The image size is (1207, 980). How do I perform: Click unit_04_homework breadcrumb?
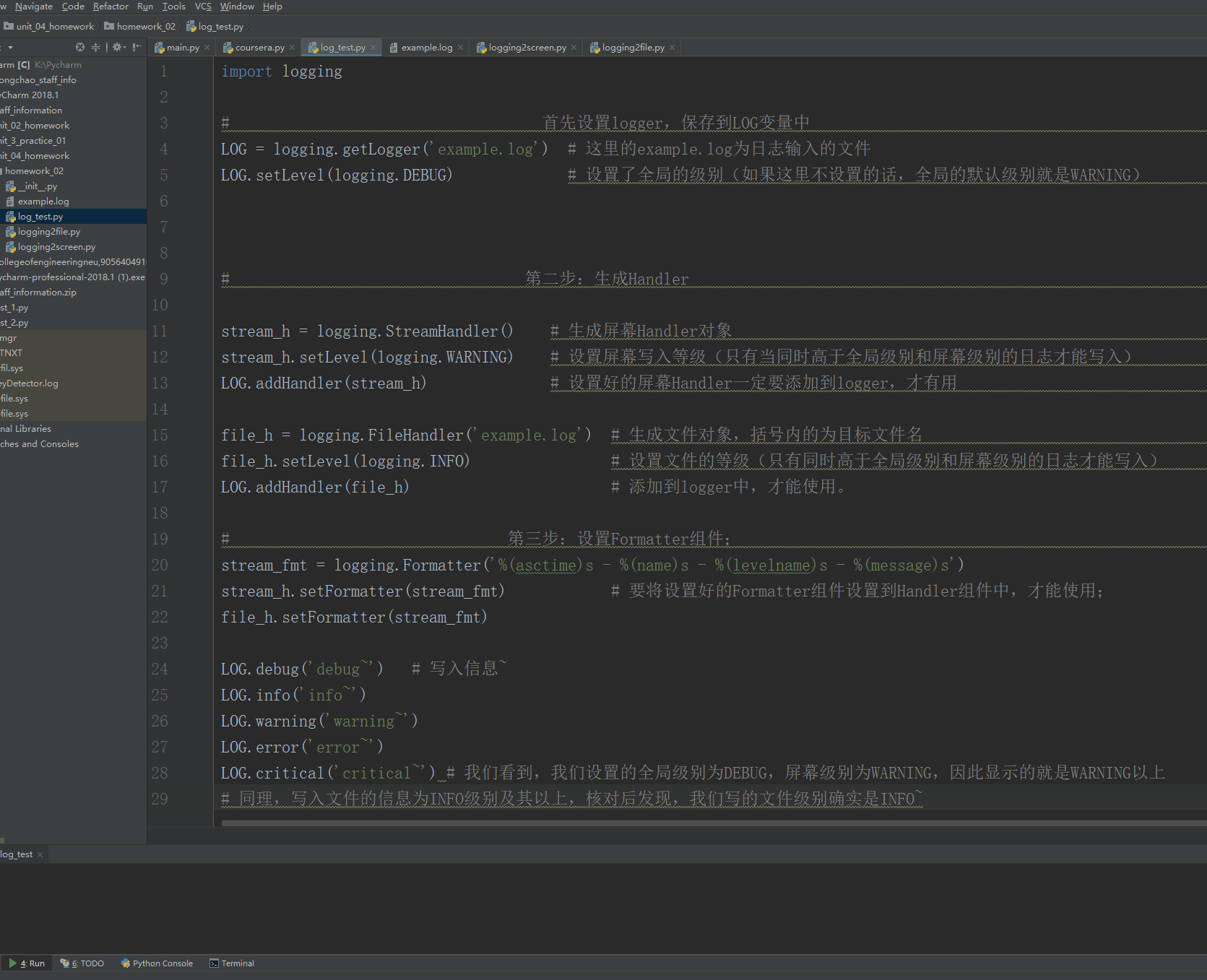(x=49, y=27)
